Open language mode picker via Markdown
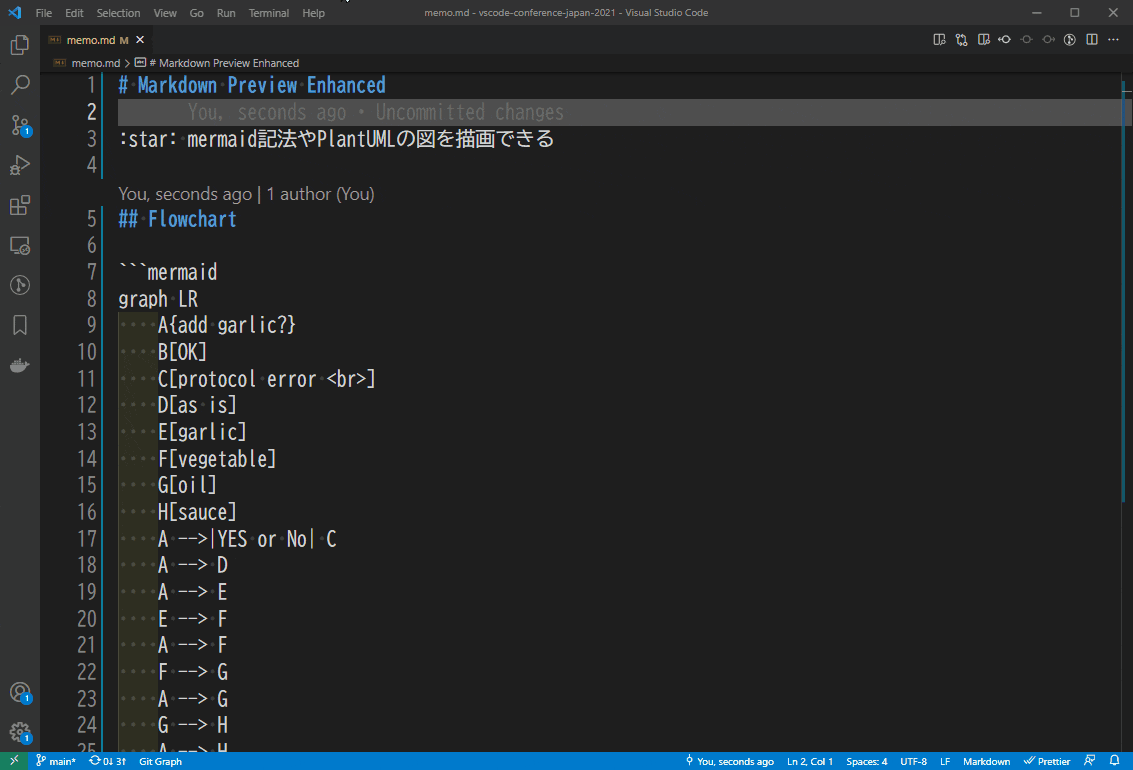Screen dimensions: 1133x770 pyautogui.click(x=986, y=761)
